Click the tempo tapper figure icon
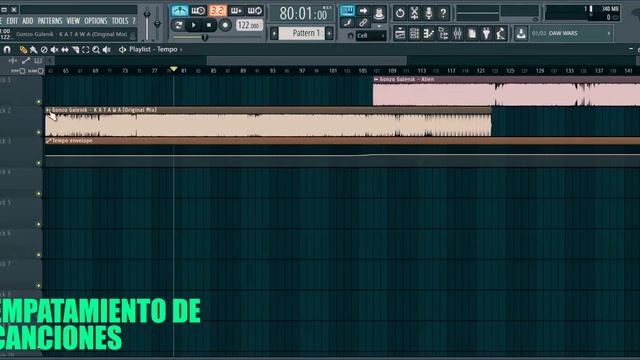640x360 pixels. coord(501,33)
